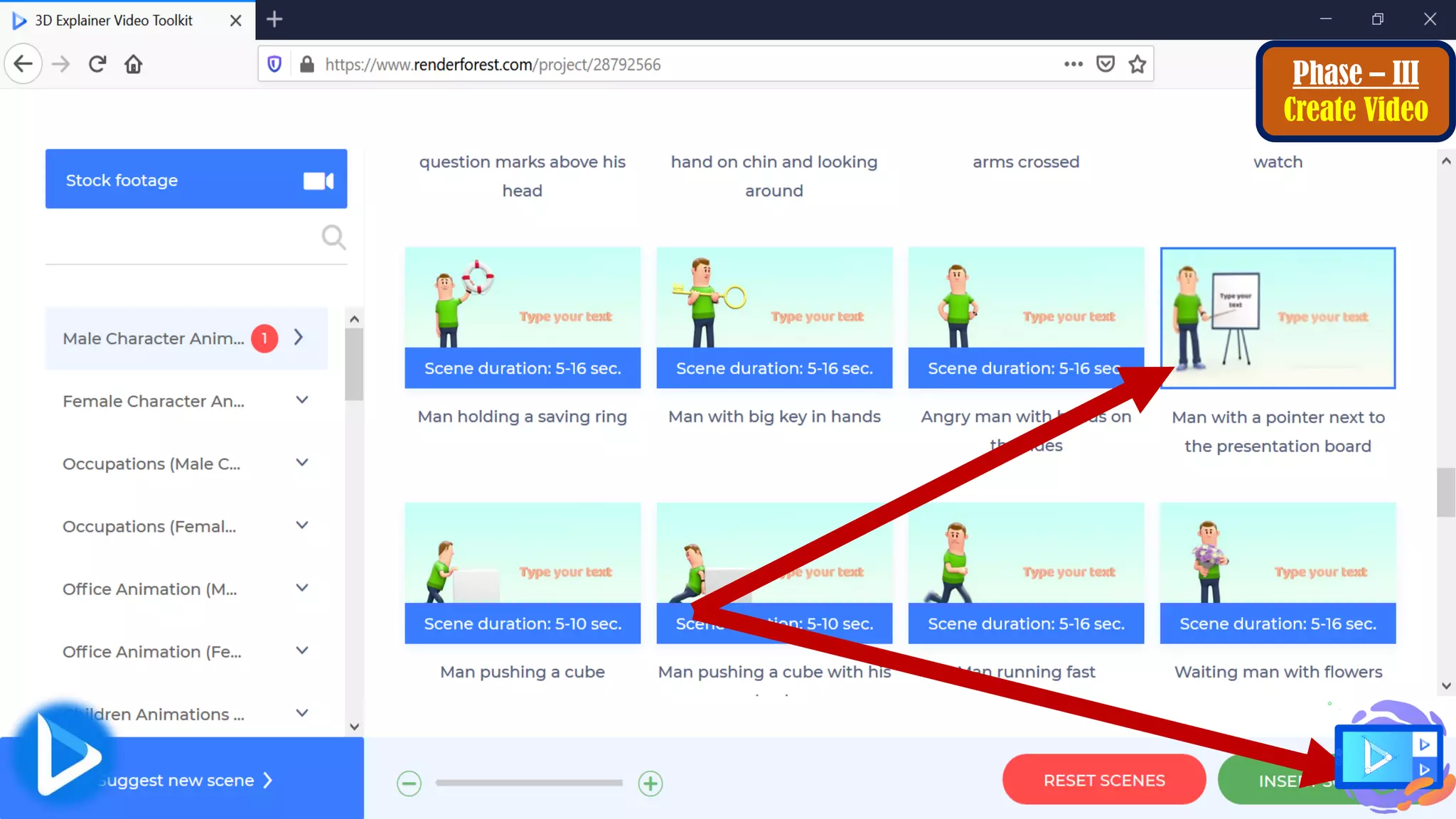The width and height of the screenshot is (1456, 819).
Task: Click the zoom out minus icon
Action: [409, 783]
